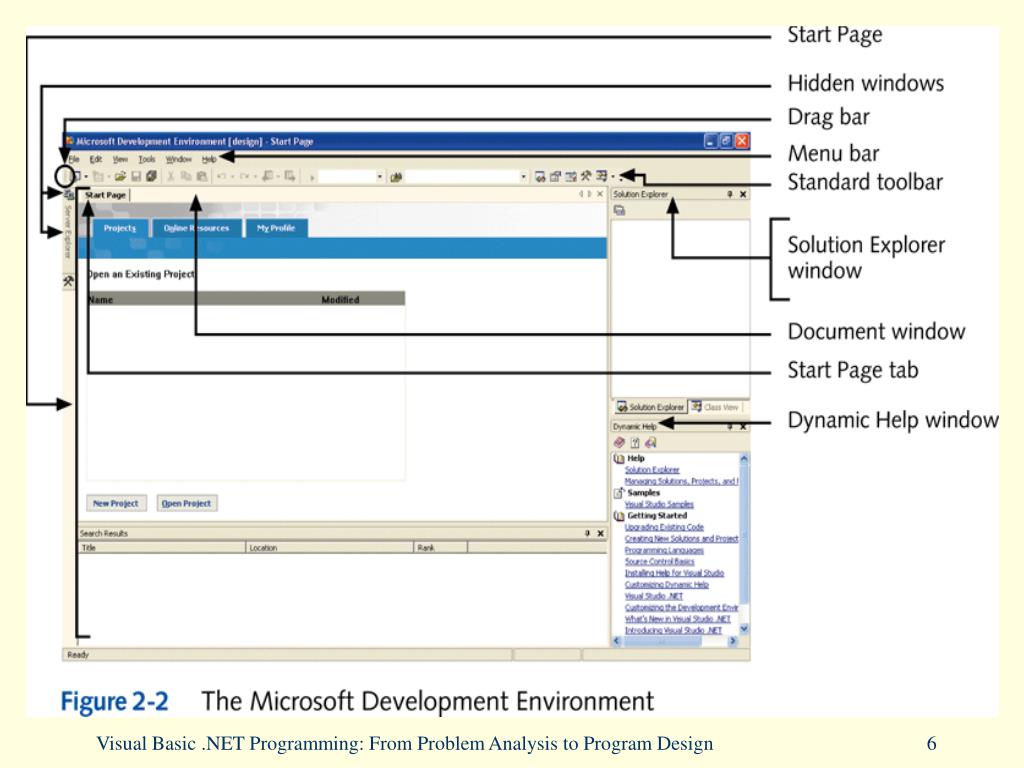The image size is (1024, 768).
Task: Click the Navigate Forward toolbar icon
Action: [x=289, y=176]
